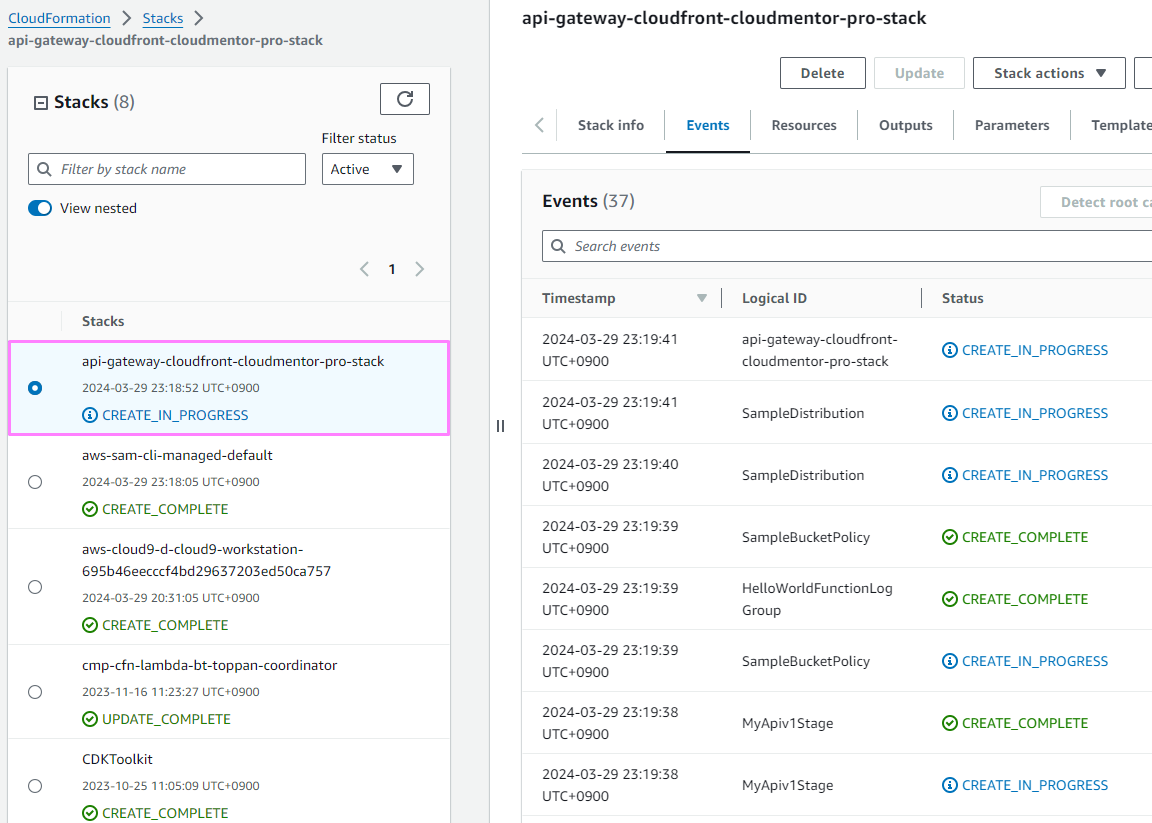Screen dimensions: 1152x823
Task: Select the CDKToolkit stack radio button
Action: click(x=35, y=786)
